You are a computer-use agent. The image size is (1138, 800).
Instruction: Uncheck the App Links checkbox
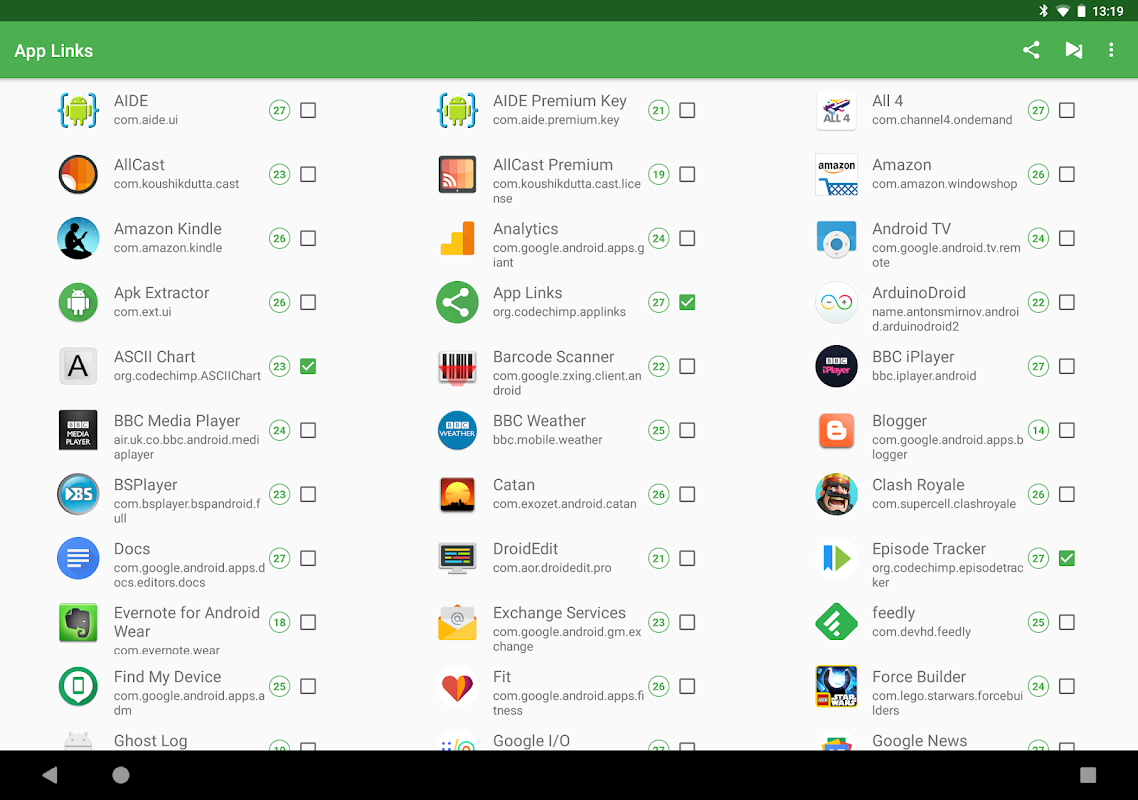coord(687,302)
